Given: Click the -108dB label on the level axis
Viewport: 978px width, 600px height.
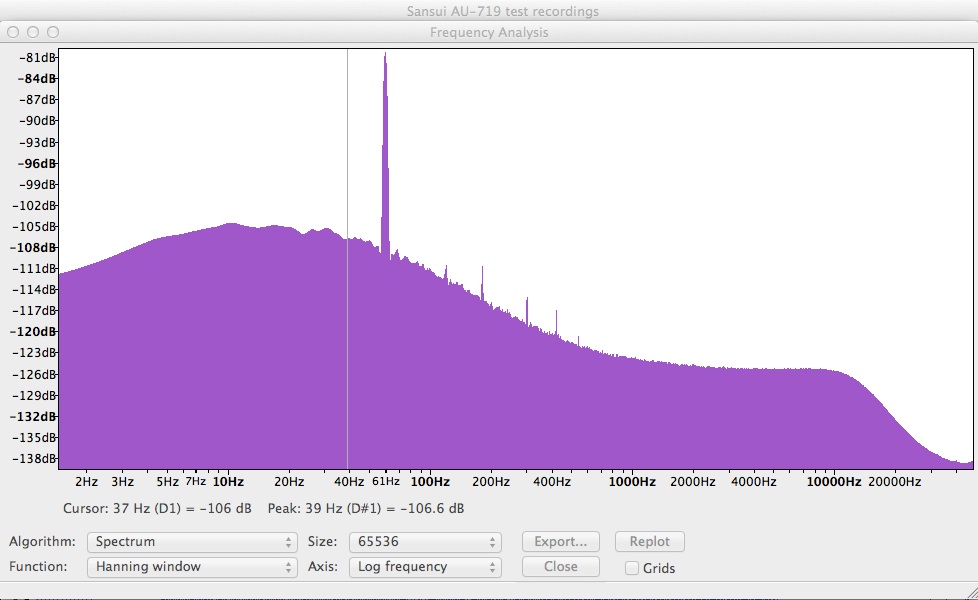Looking at the screenshot, I should click(33, 248).
